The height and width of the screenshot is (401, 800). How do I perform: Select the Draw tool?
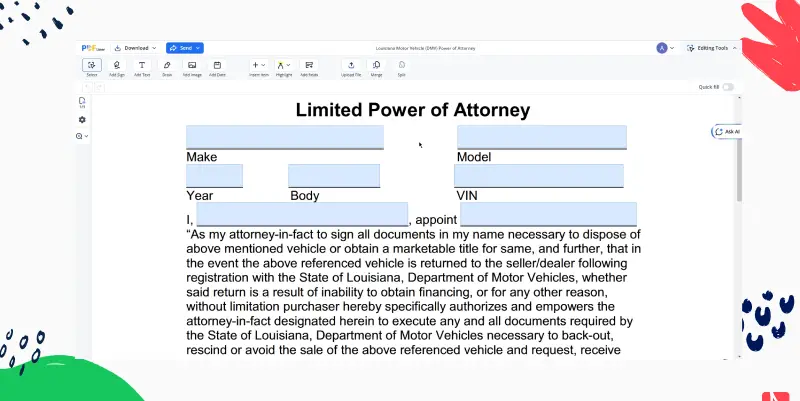point(167,67)
